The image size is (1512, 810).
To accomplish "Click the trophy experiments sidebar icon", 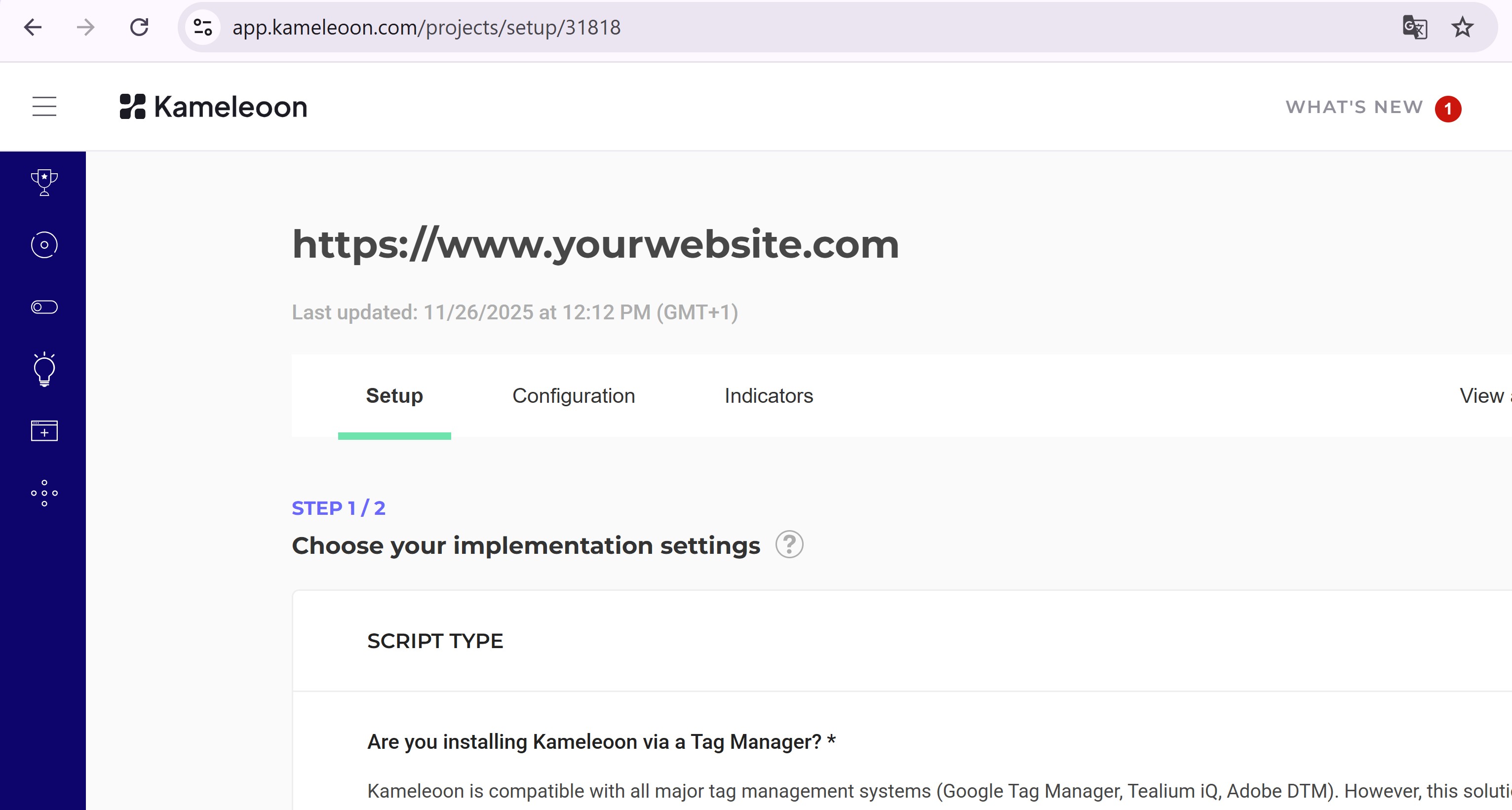I will 44,183.
